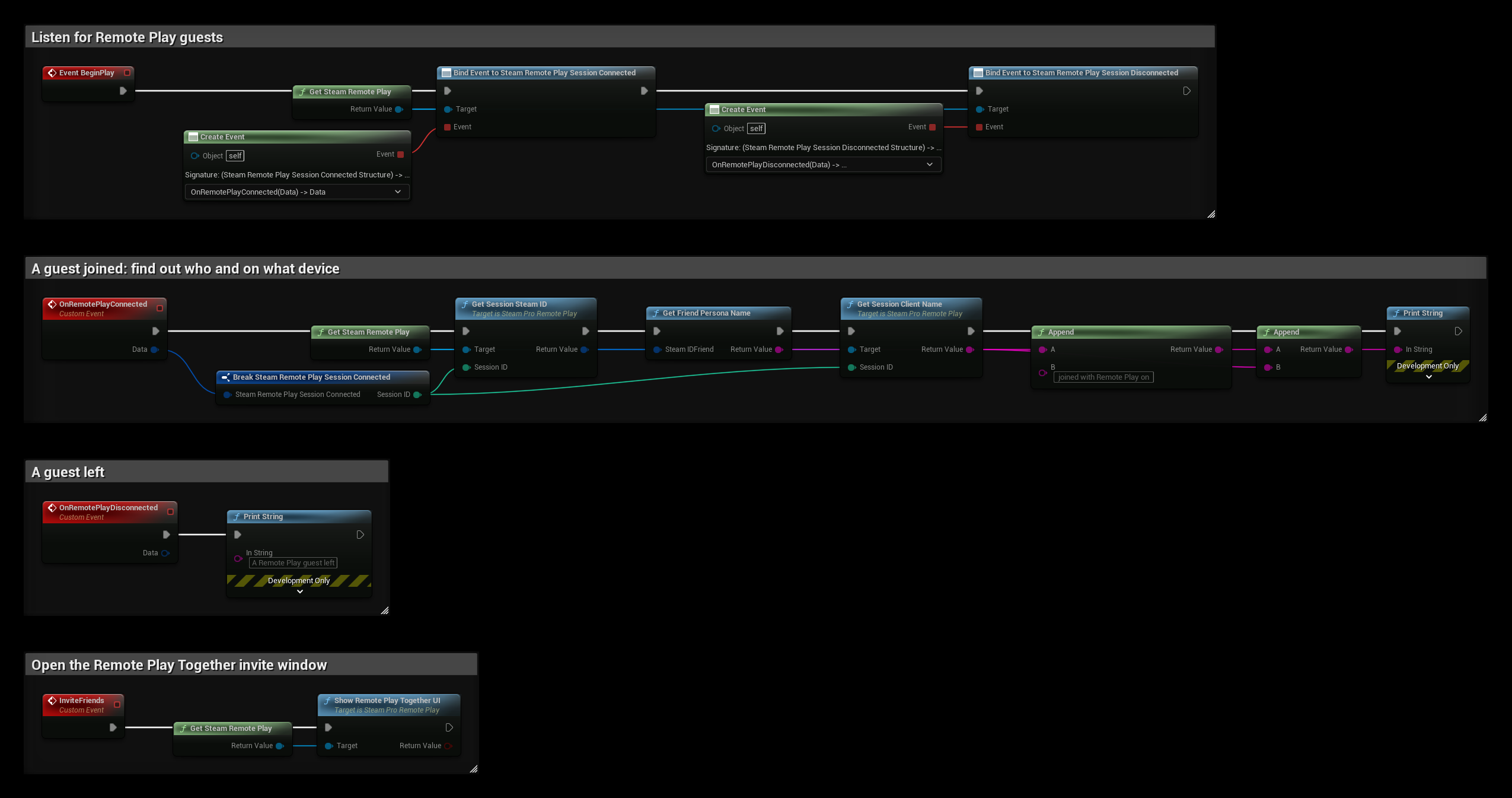This screenshot has width=1512, height=798.
Task: Open the OnRemotePlayDisconnected(Data) signature dropdown
Action: pos(823,164)
